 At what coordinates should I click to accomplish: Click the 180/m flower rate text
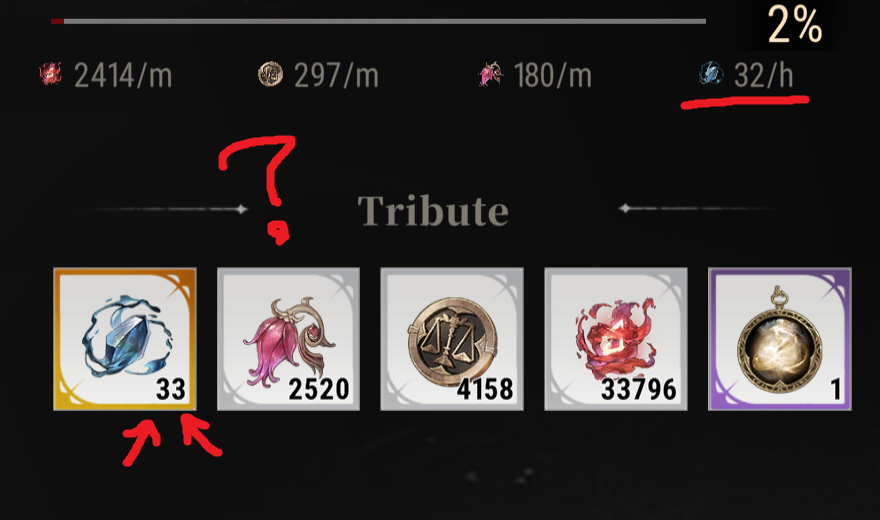(x=553, y=75)
